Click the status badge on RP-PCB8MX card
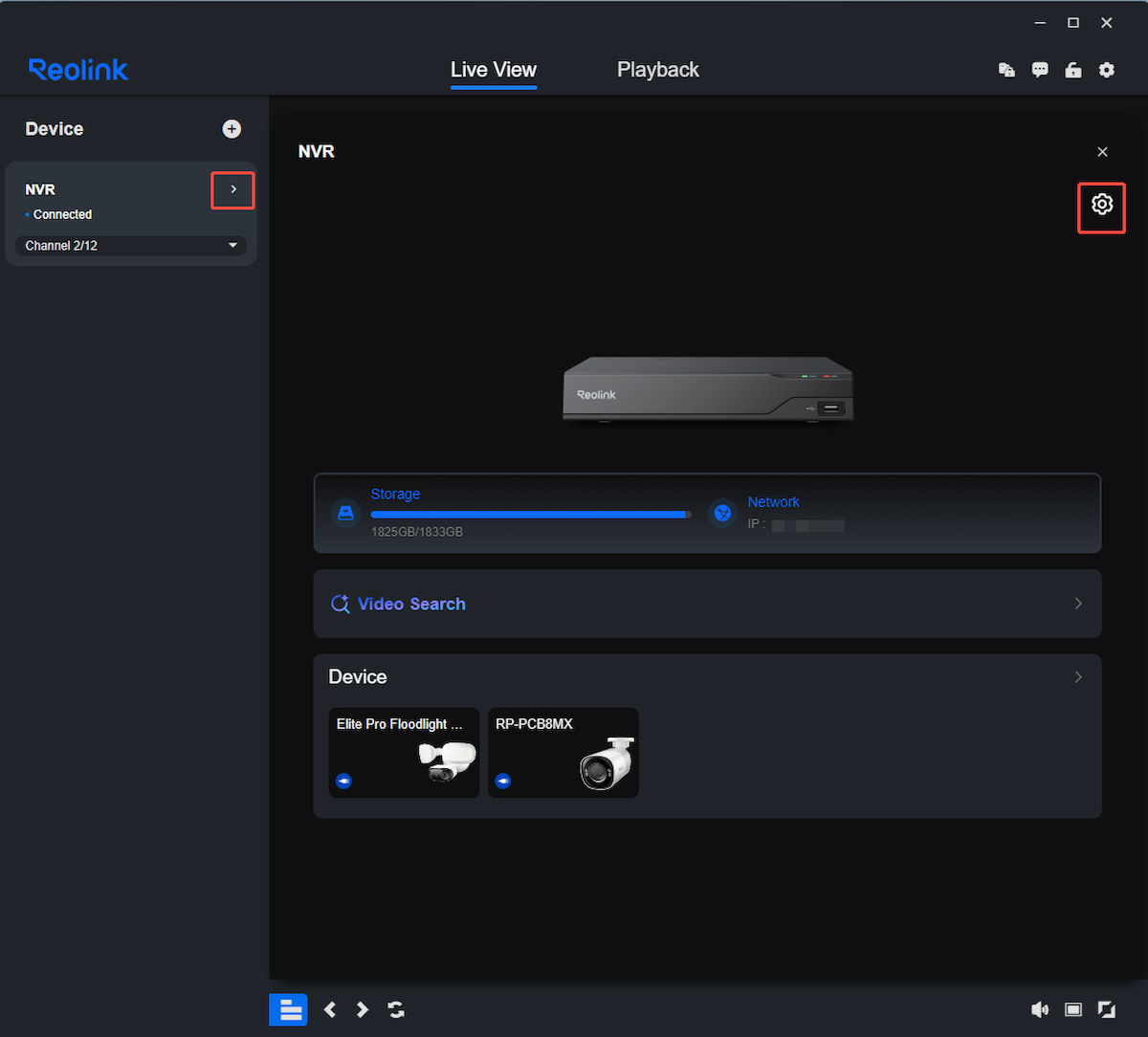This screenshot has height=1037, width=1148. (x=503, y=782)
